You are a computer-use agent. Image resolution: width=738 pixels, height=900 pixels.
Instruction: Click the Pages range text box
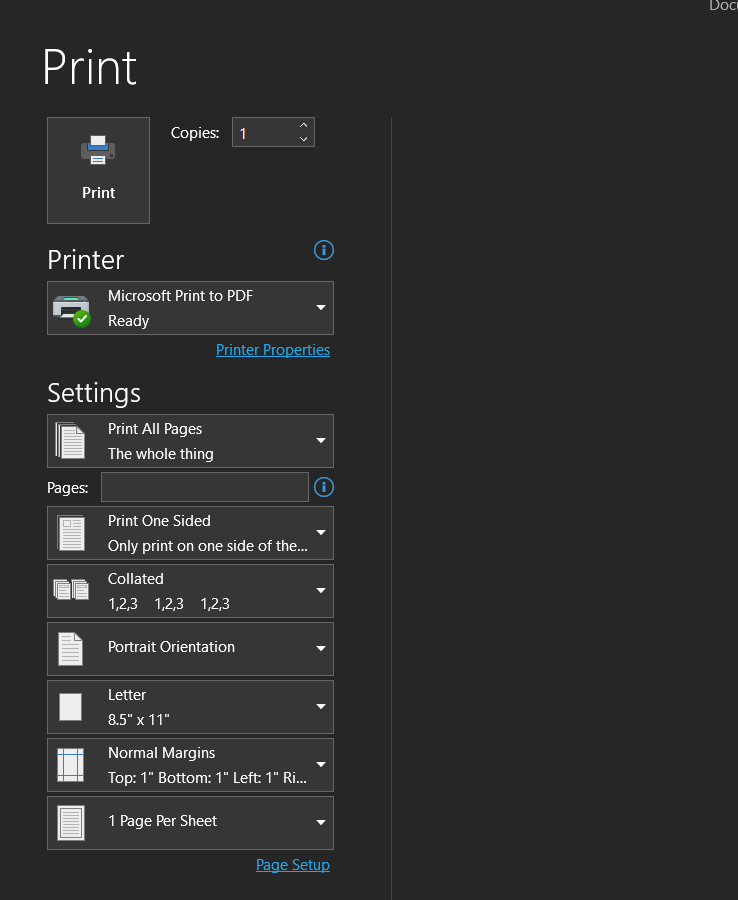pos(205,488)
